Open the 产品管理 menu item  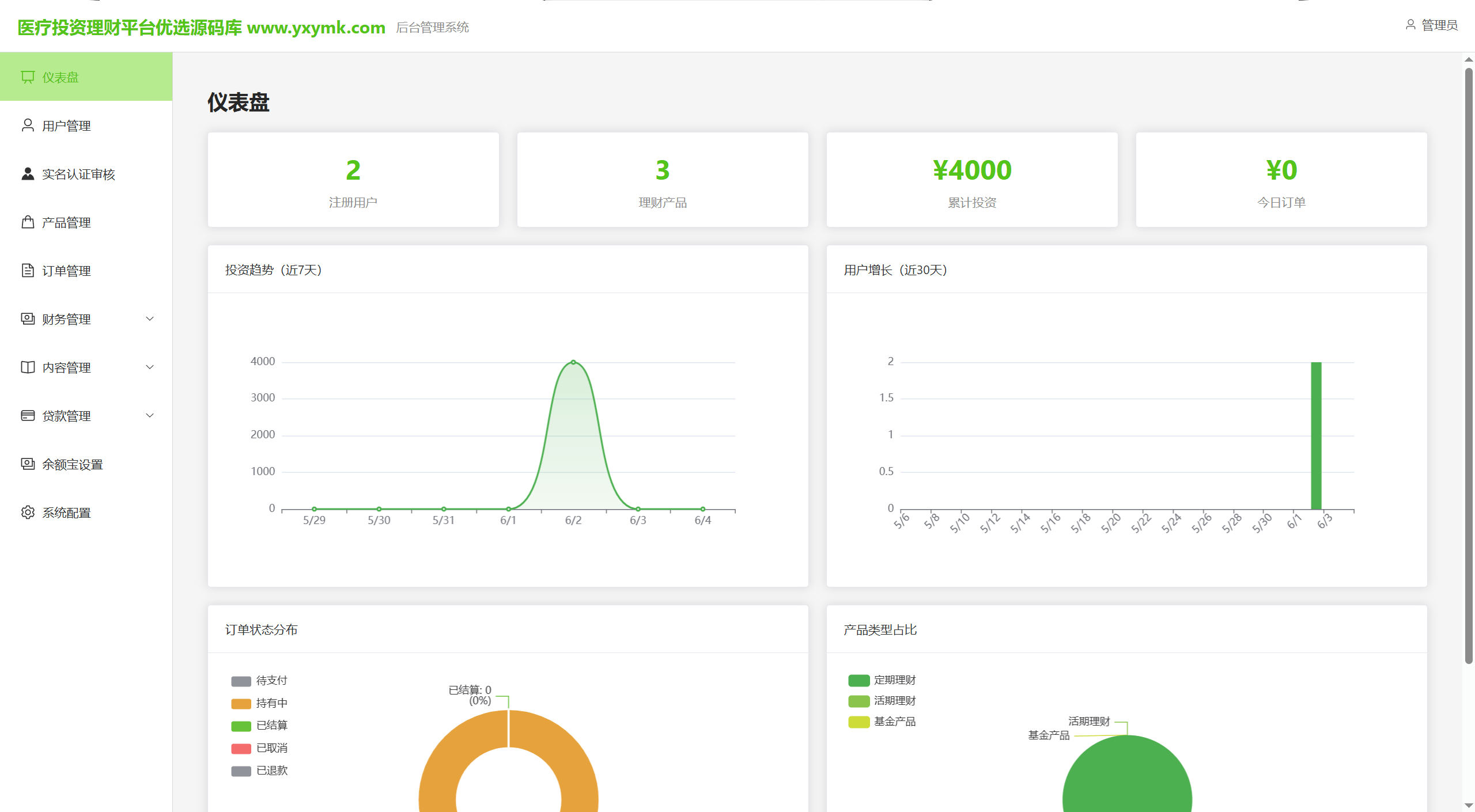pyautogui.click(x=86, y=222)
